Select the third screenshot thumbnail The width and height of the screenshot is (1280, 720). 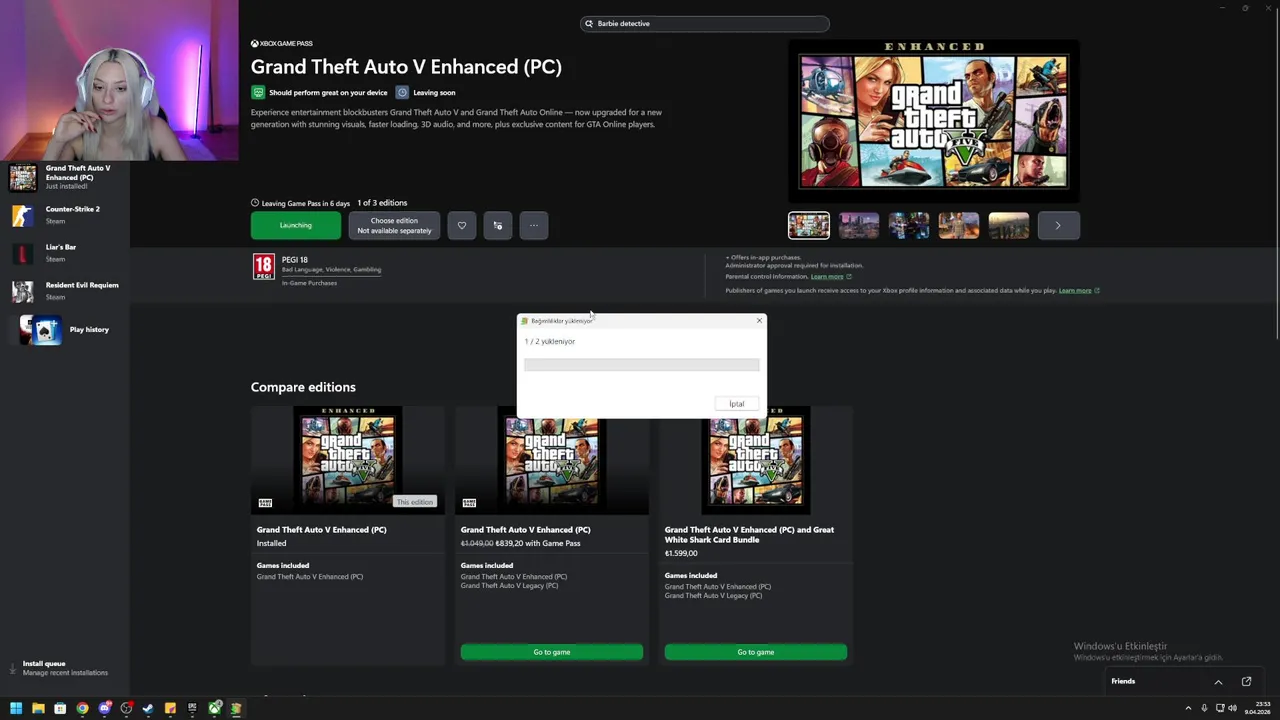[909, 225]
